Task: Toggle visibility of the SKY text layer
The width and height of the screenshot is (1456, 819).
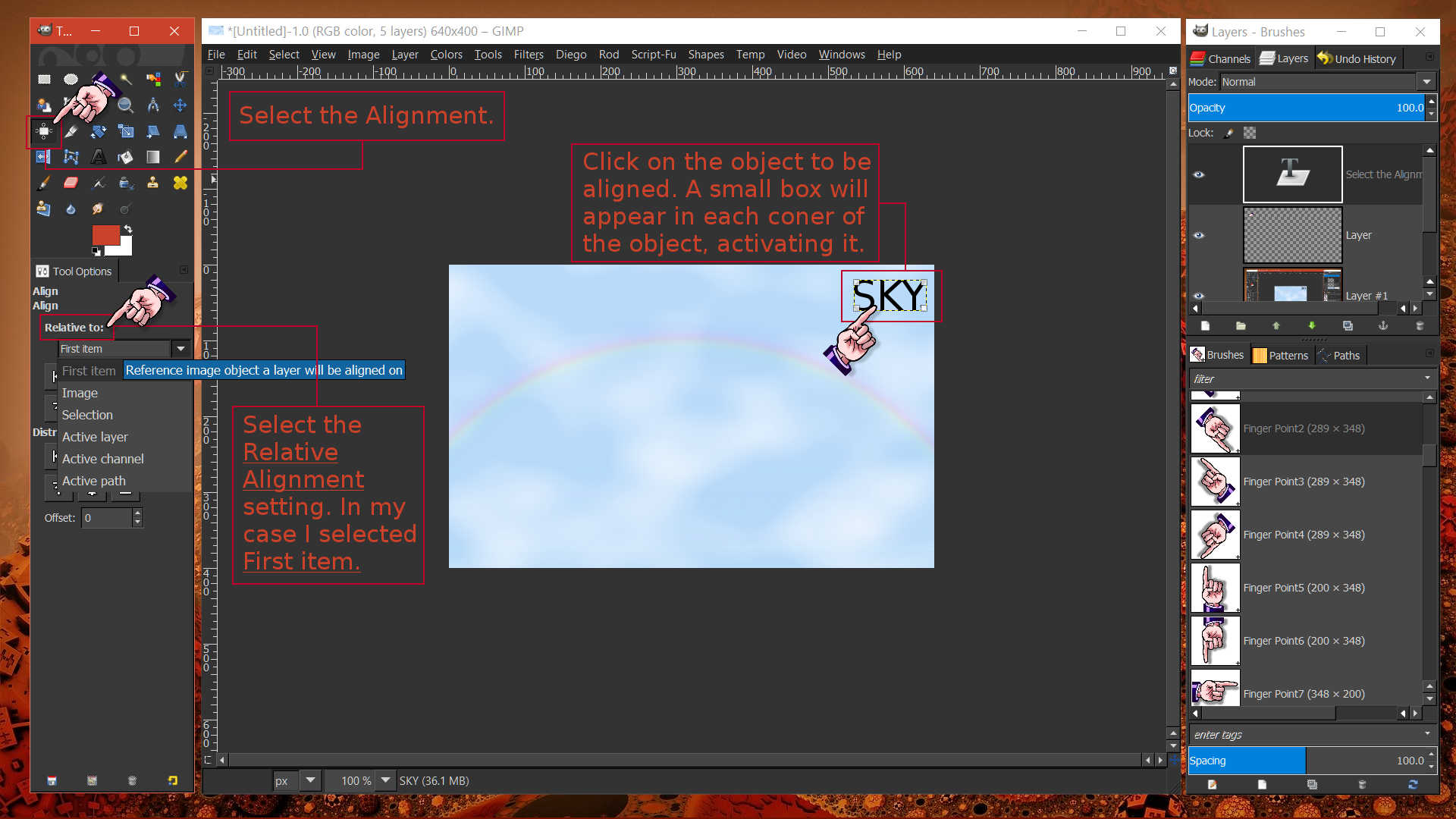Action: (1200, 174)
